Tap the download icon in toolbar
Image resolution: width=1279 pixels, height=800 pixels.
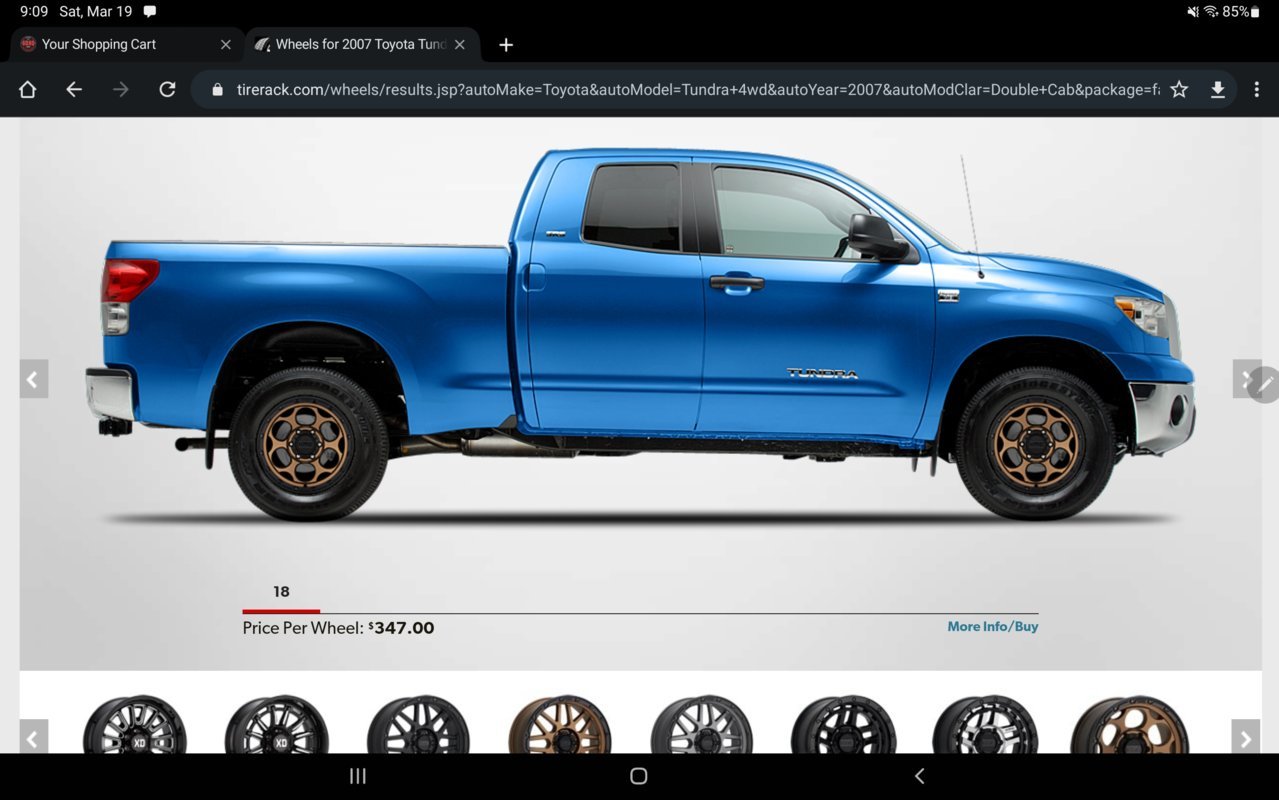click(1218, 89)
